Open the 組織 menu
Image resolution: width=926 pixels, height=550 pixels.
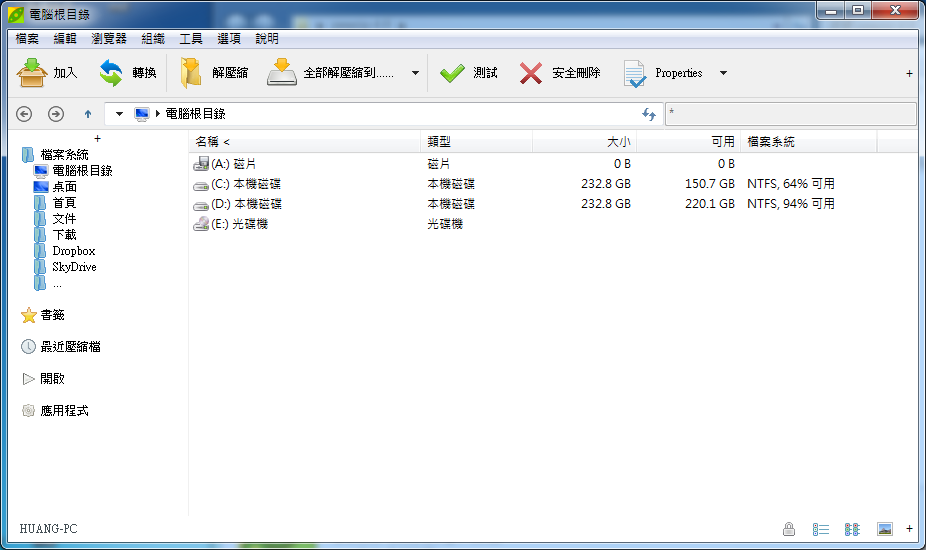[x=153, y=38]
